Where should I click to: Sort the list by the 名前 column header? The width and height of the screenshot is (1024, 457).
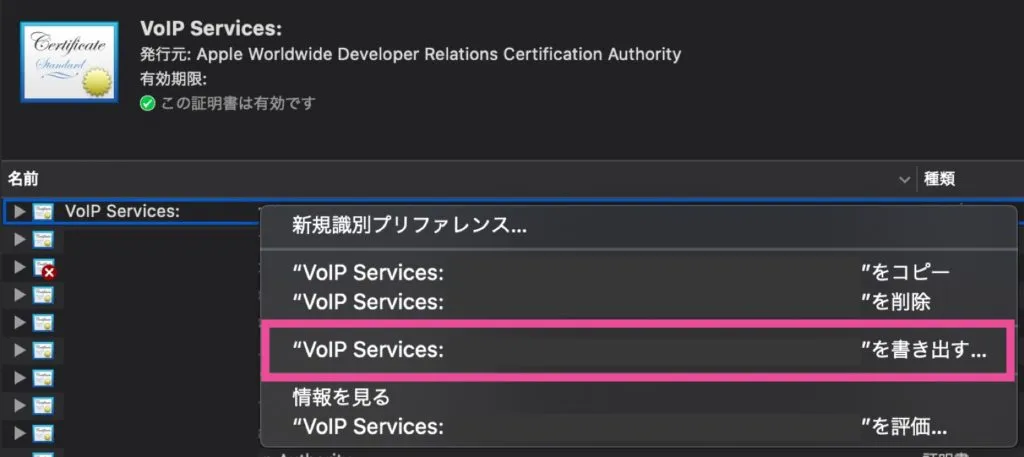pyautogui.click(x=24, y=180)
